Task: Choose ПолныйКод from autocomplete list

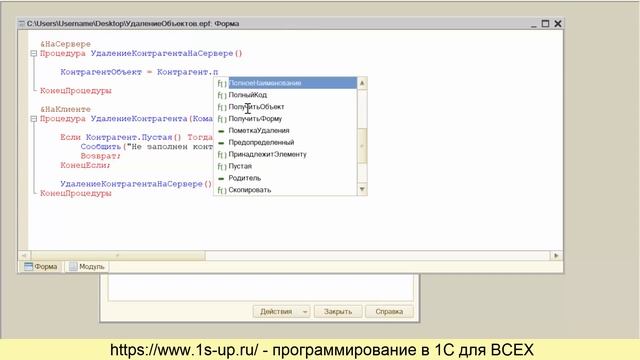Action: 248,95
